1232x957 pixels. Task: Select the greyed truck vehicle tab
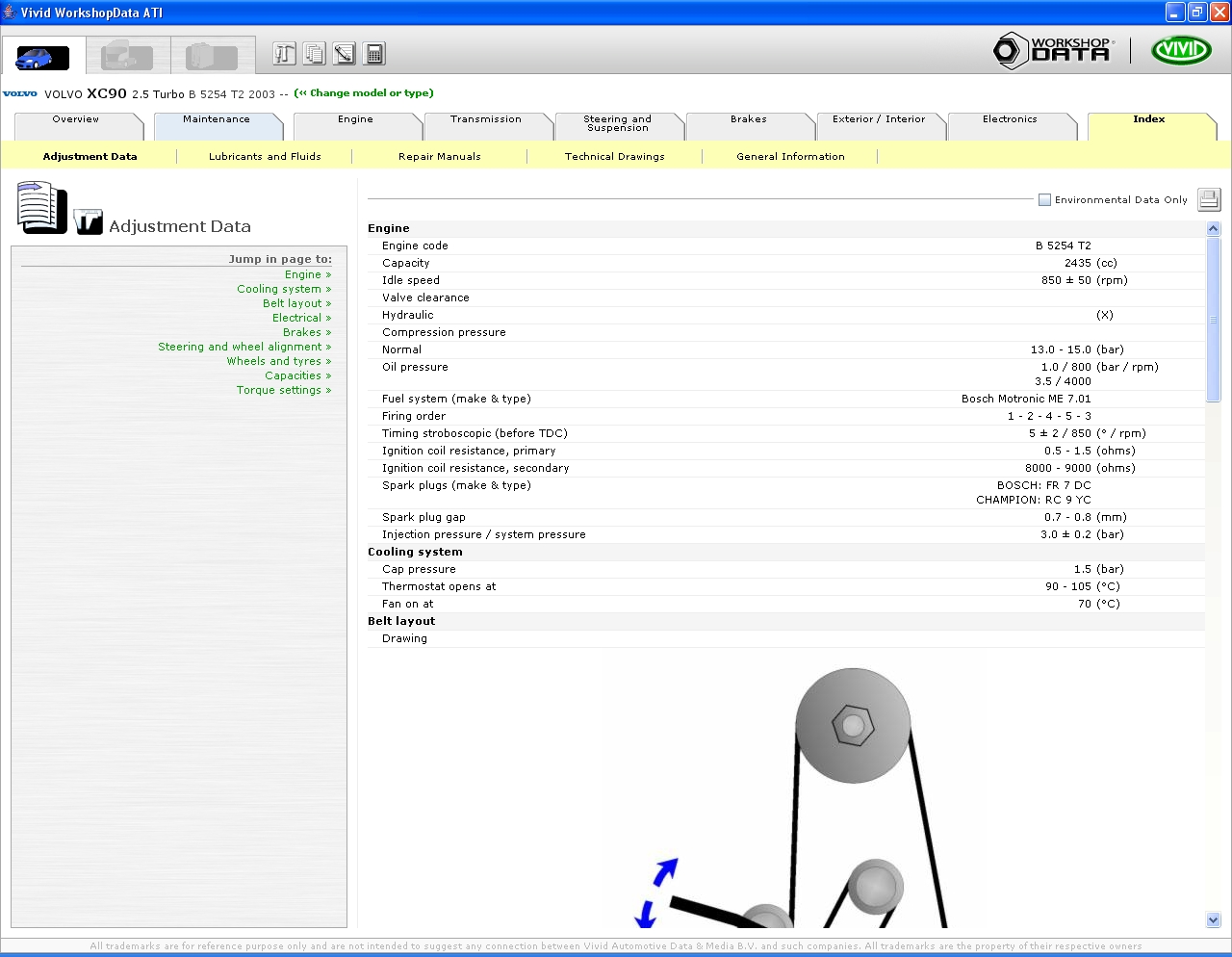128,56
